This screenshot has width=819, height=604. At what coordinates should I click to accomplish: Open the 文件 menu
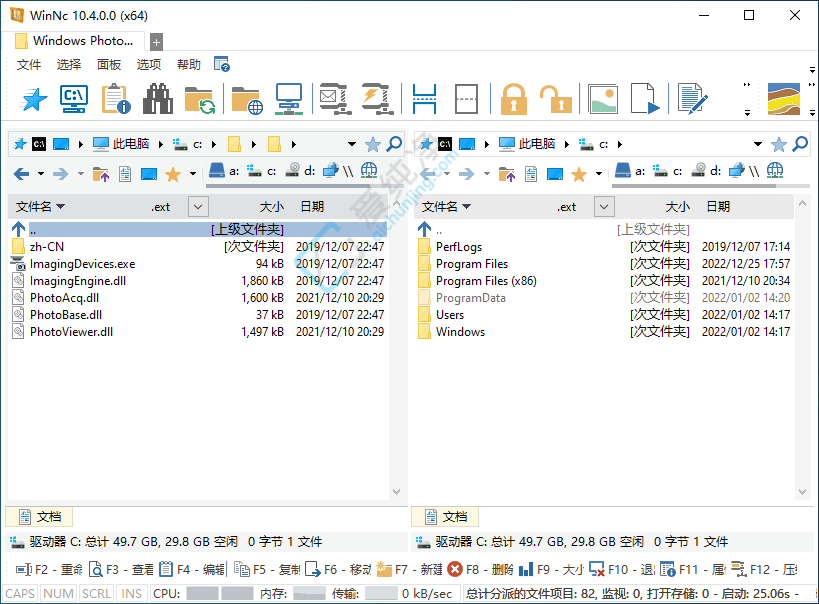pos(29,64)
